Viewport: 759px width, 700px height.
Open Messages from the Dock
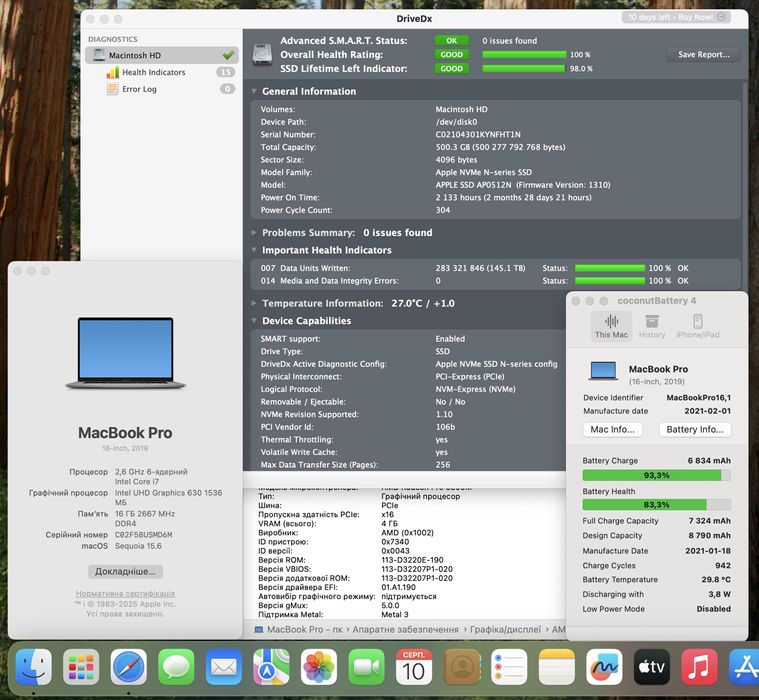coord(176,667)
